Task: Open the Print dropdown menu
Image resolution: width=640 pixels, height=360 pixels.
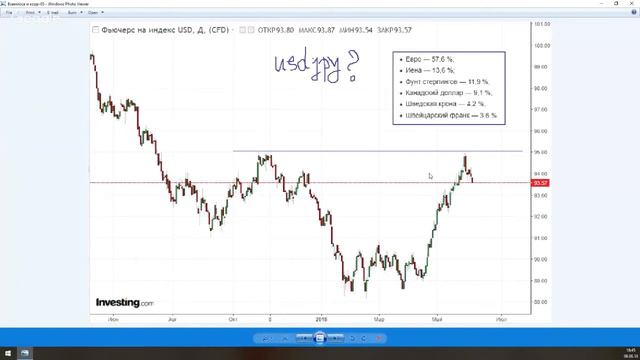Action: pyautogui.click(x=33, y=13)
